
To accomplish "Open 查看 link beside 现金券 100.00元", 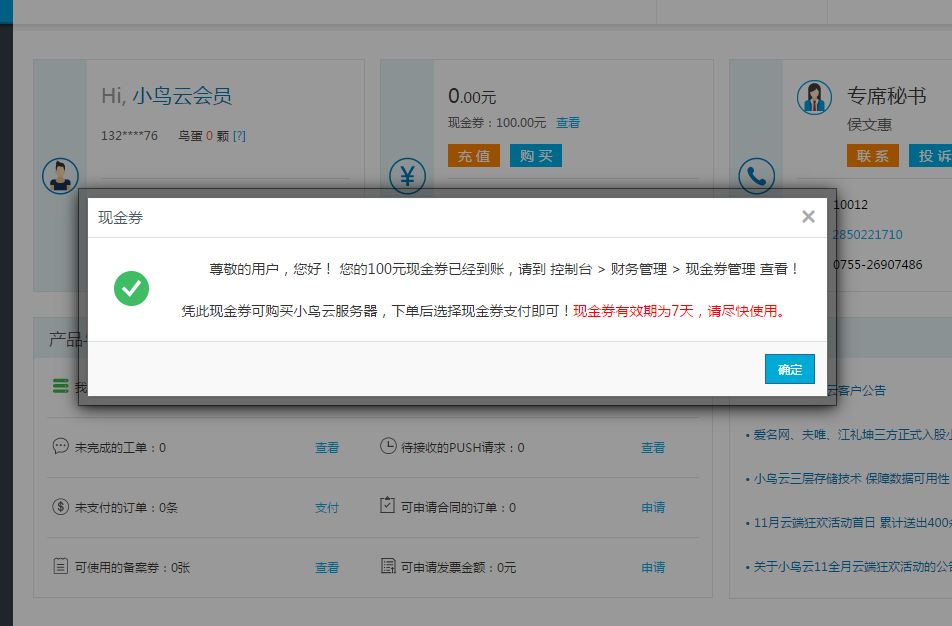I will (x=568, y=123).
